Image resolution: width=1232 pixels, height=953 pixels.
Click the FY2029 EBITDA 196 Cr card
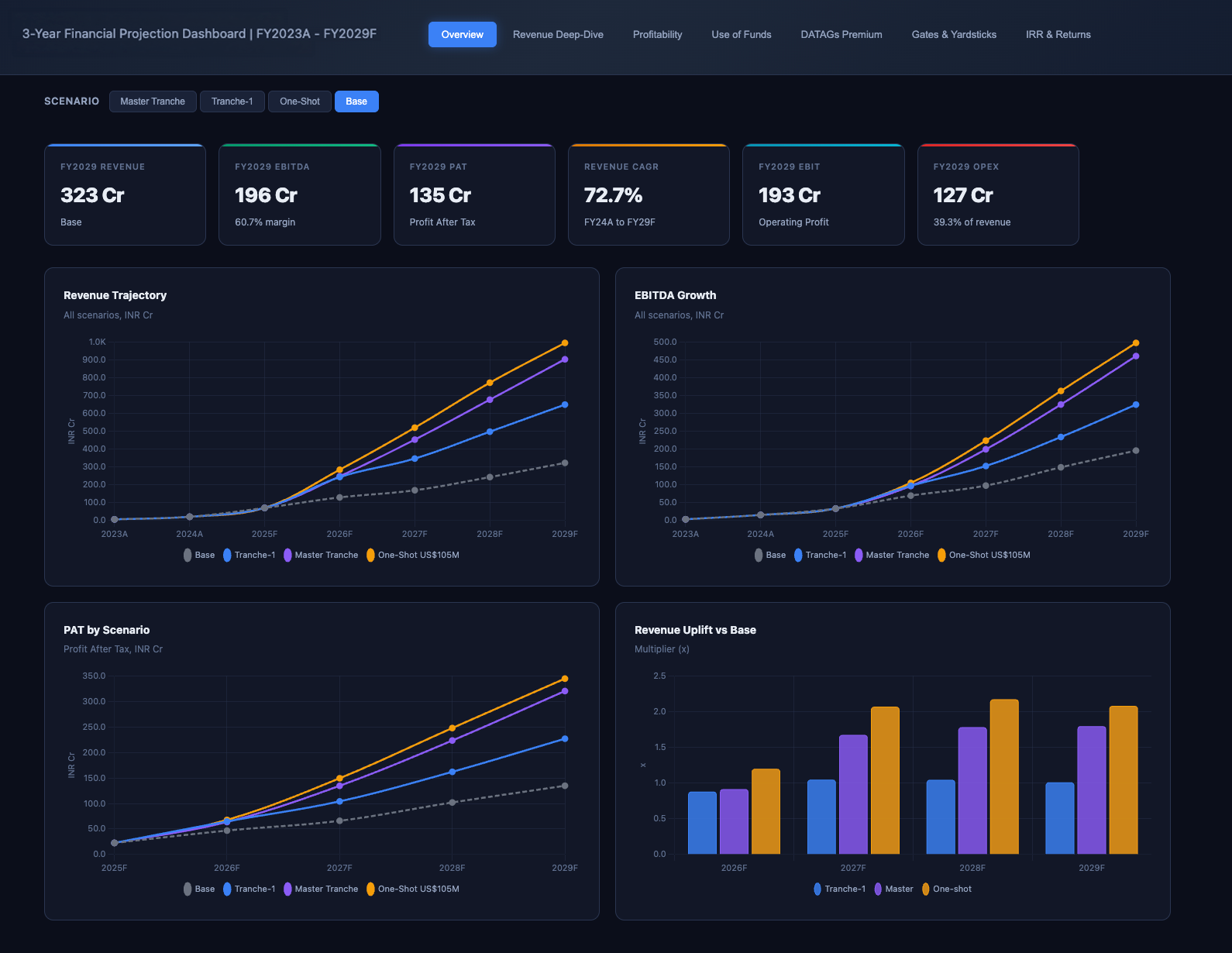point(299,194)
